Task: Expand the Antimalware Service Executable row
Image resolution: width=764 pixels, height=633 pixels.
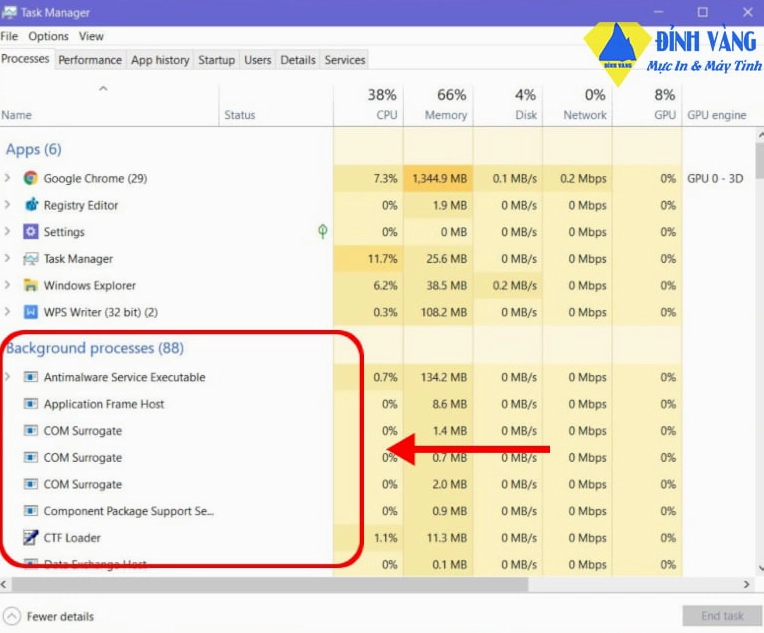Action: pyautogui.click(x=7, y=377)
